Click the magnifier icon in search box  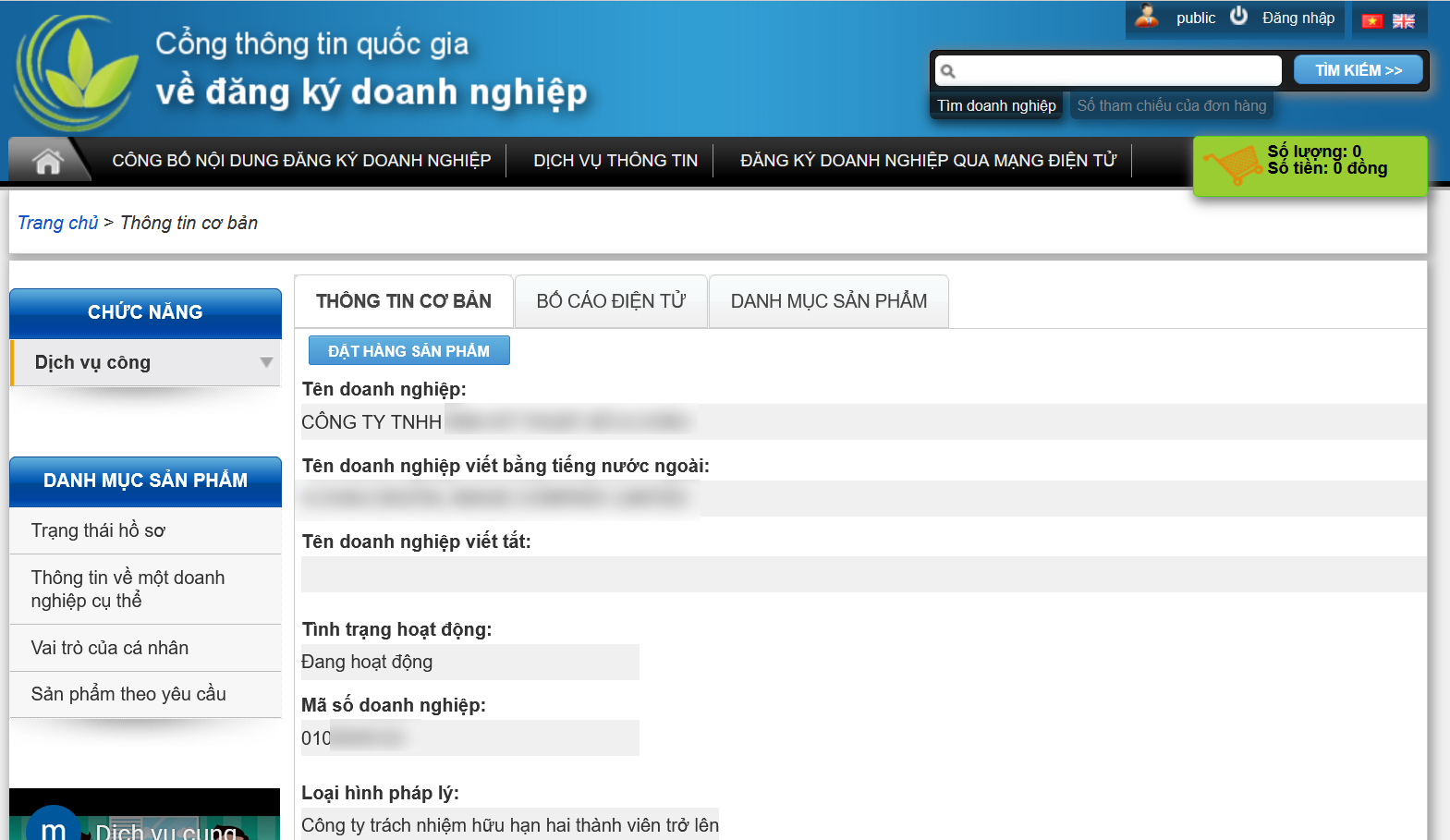point(948,71)
